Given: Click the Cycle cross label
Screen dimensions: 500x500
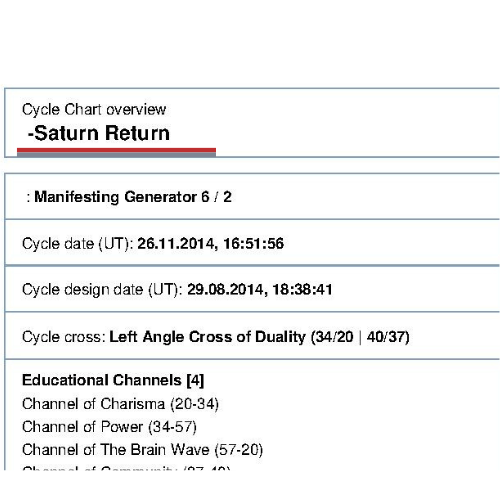Looking at the screenshot, I should [x=64, y=337].
